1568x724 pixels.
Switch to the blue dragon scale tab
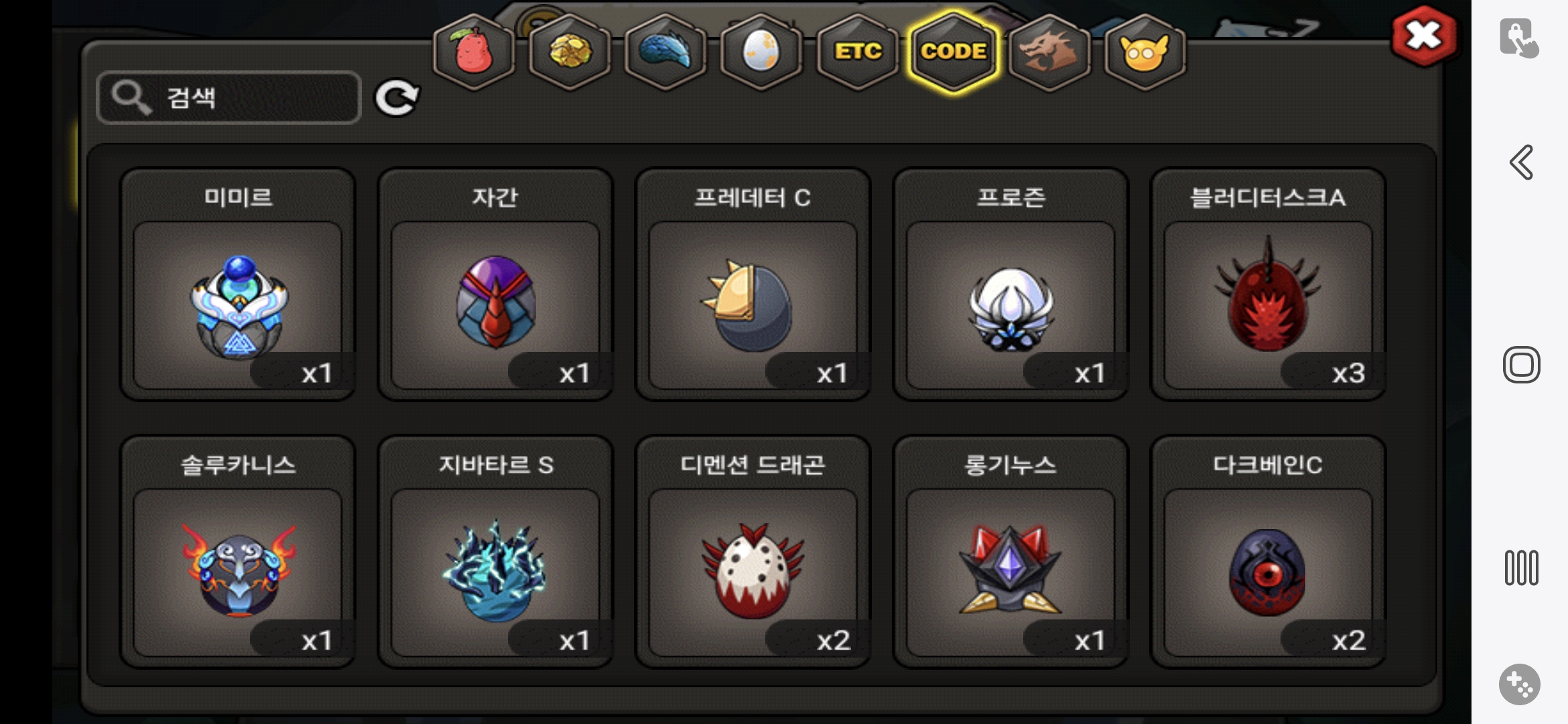point(665,52)
